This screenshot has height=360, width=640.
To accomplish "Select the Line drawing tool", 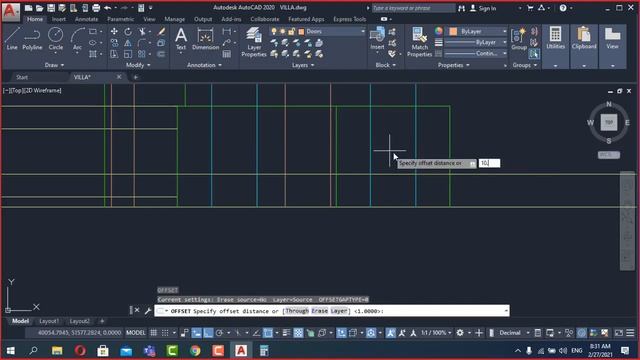I will pyautogui.click(x=12, y=39).
